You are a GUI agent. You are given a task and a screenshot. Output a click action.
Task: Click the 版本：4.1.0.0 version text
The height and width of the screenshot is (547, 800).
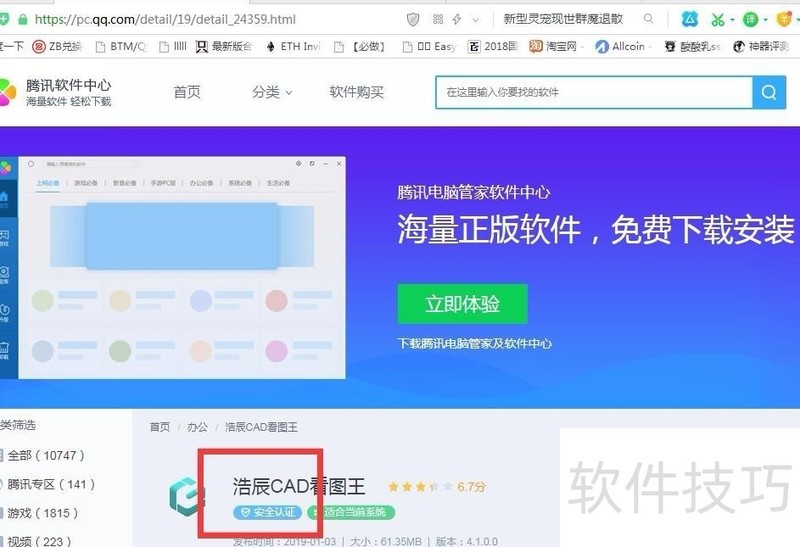pyautogui.click(x=467, y=541)
